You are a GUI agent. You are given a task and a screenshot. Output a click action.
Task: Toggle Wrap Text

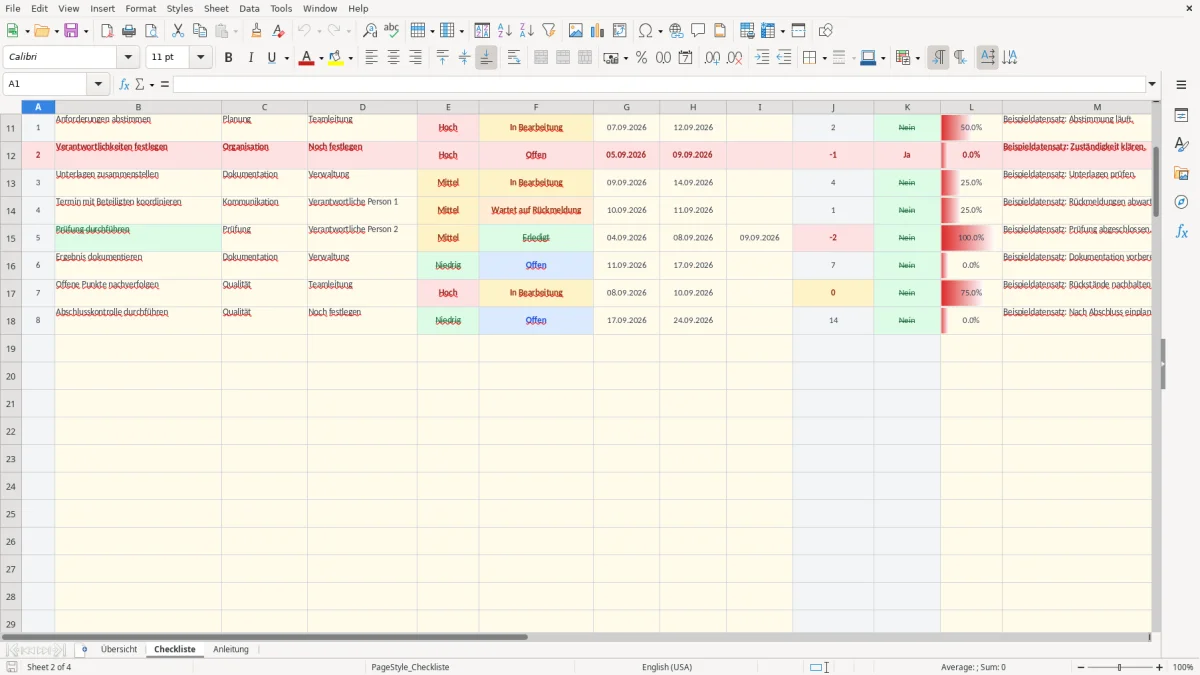point(514,58)
